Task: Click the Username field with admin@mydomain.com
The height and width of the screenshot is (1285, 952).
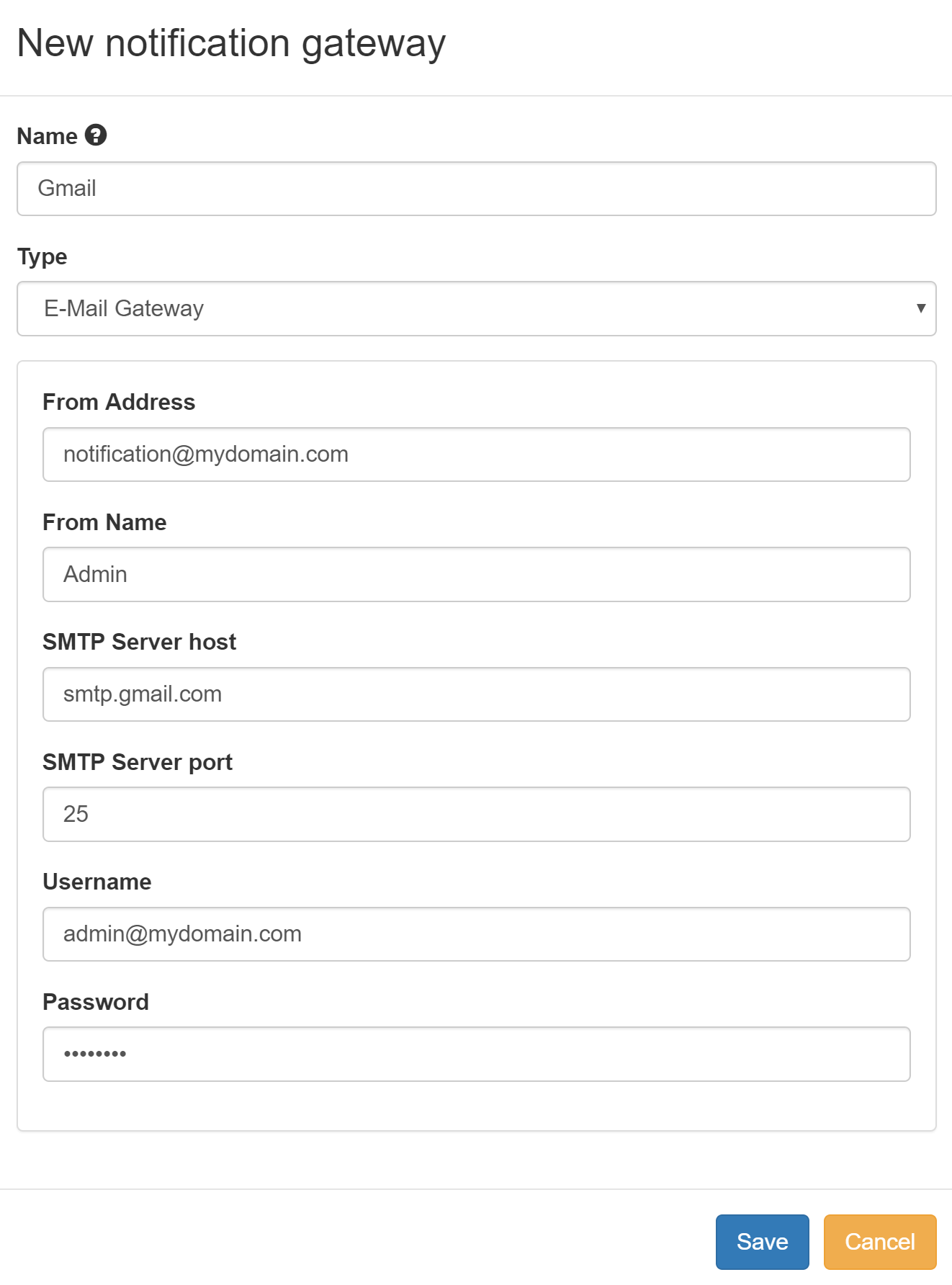Action: pos(476,934)
